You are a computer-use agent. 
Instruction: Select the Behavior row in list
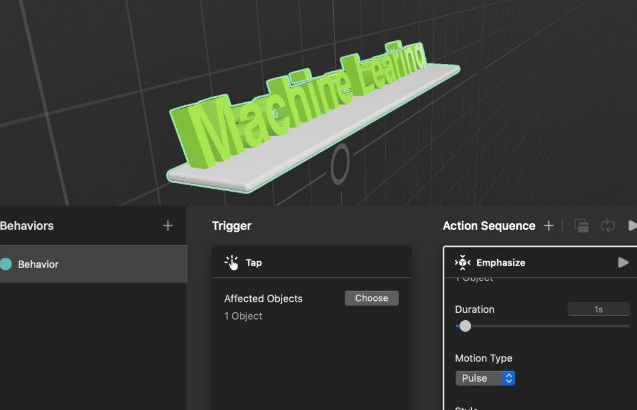[93, 264]
